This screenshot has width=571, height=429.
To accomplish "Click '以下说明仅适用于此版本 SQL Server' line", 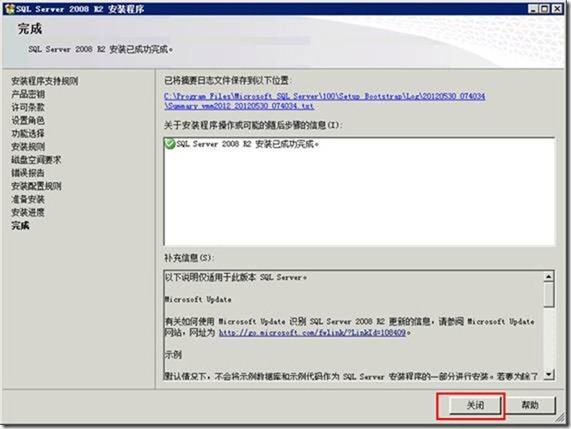I will click(x=236, y=277).
